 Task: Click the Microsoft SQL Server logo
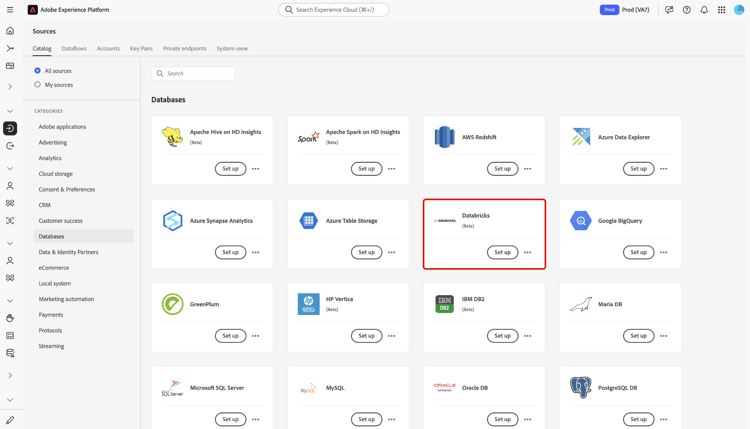tap(172, 388)
